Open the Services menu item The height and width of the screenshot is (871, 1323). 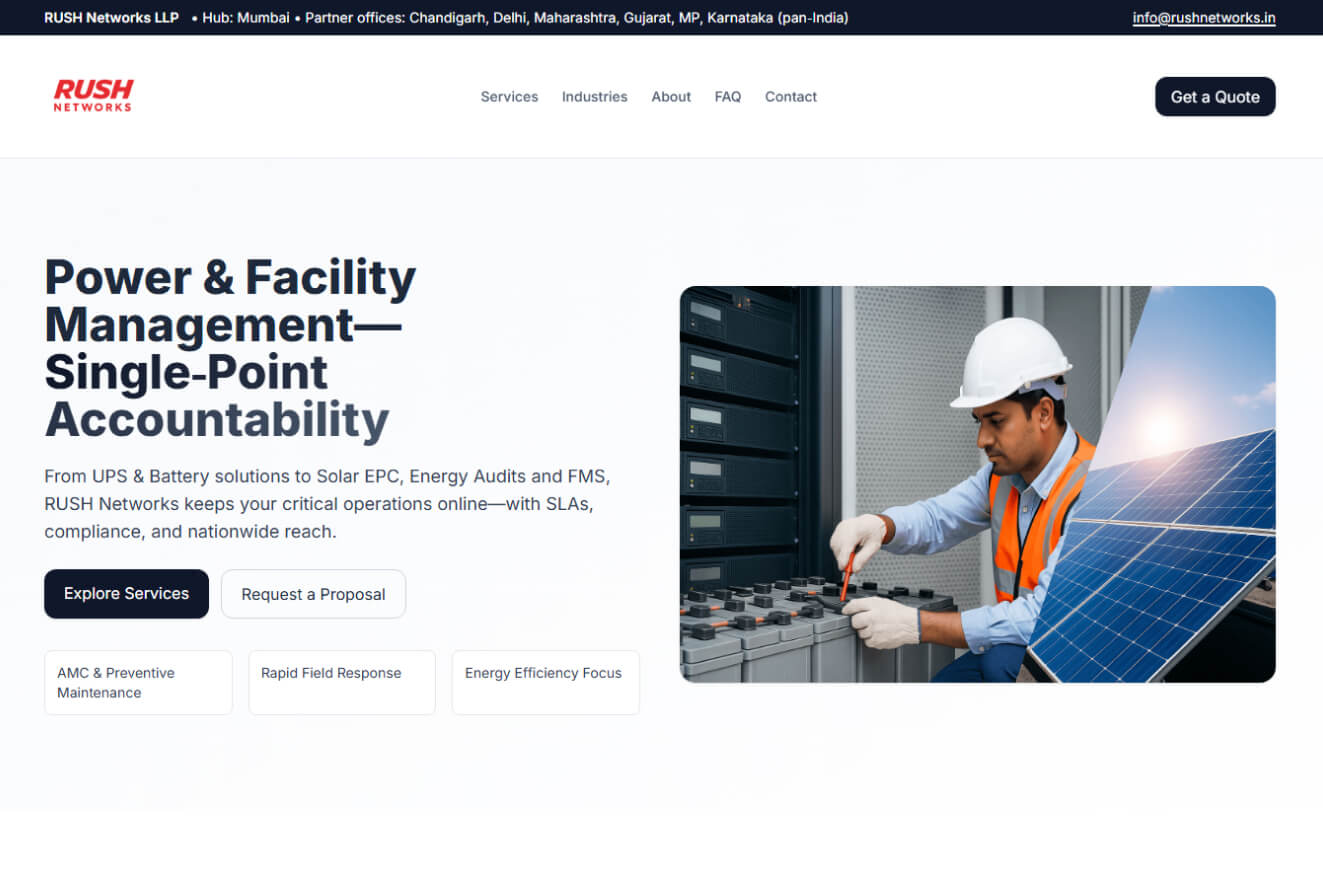tap(509, 97)
